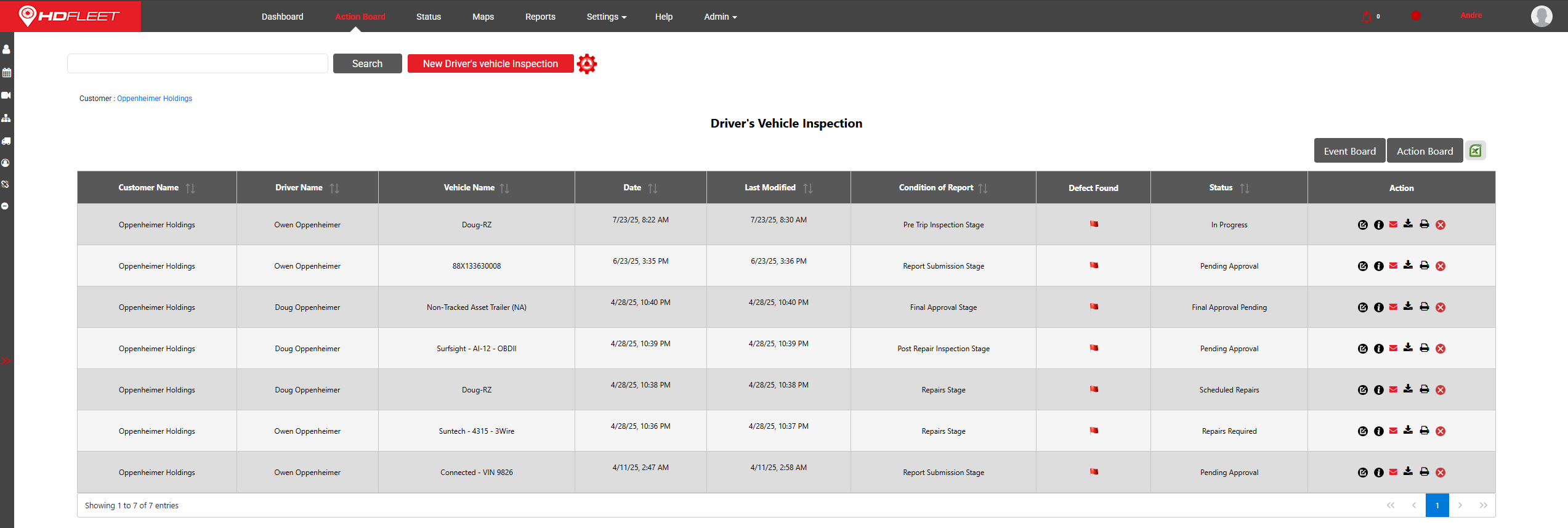
Task: Focus the search text field
Action: tap(198, 63)
